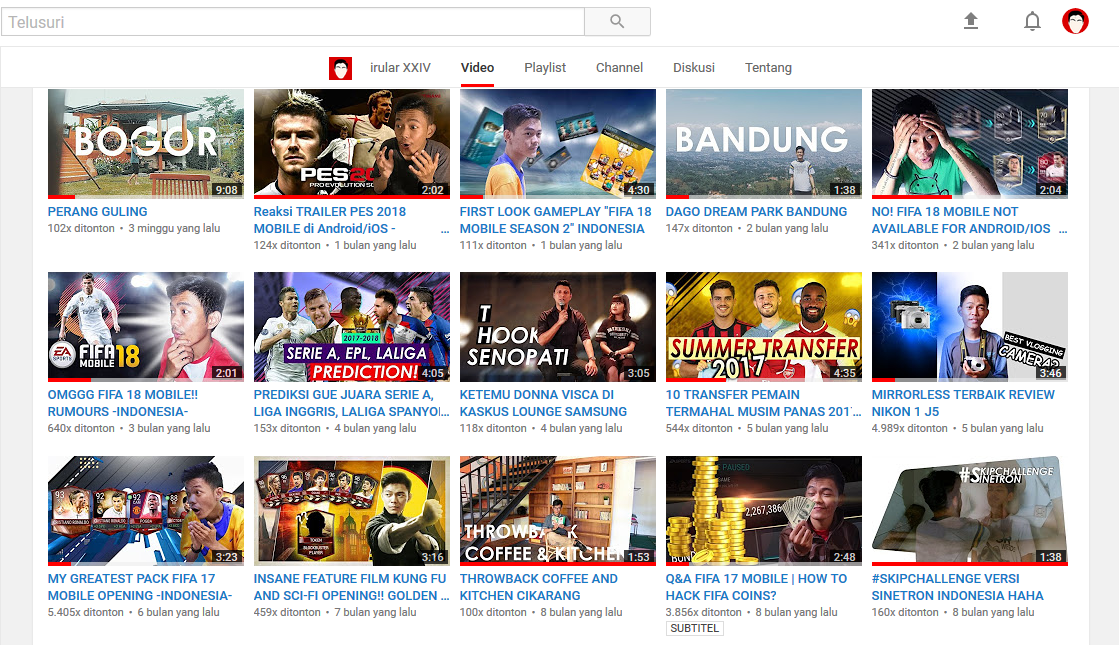Open the Diskusi tab
This screenshot has width=1119, height=645.
[x=694, y=68]
